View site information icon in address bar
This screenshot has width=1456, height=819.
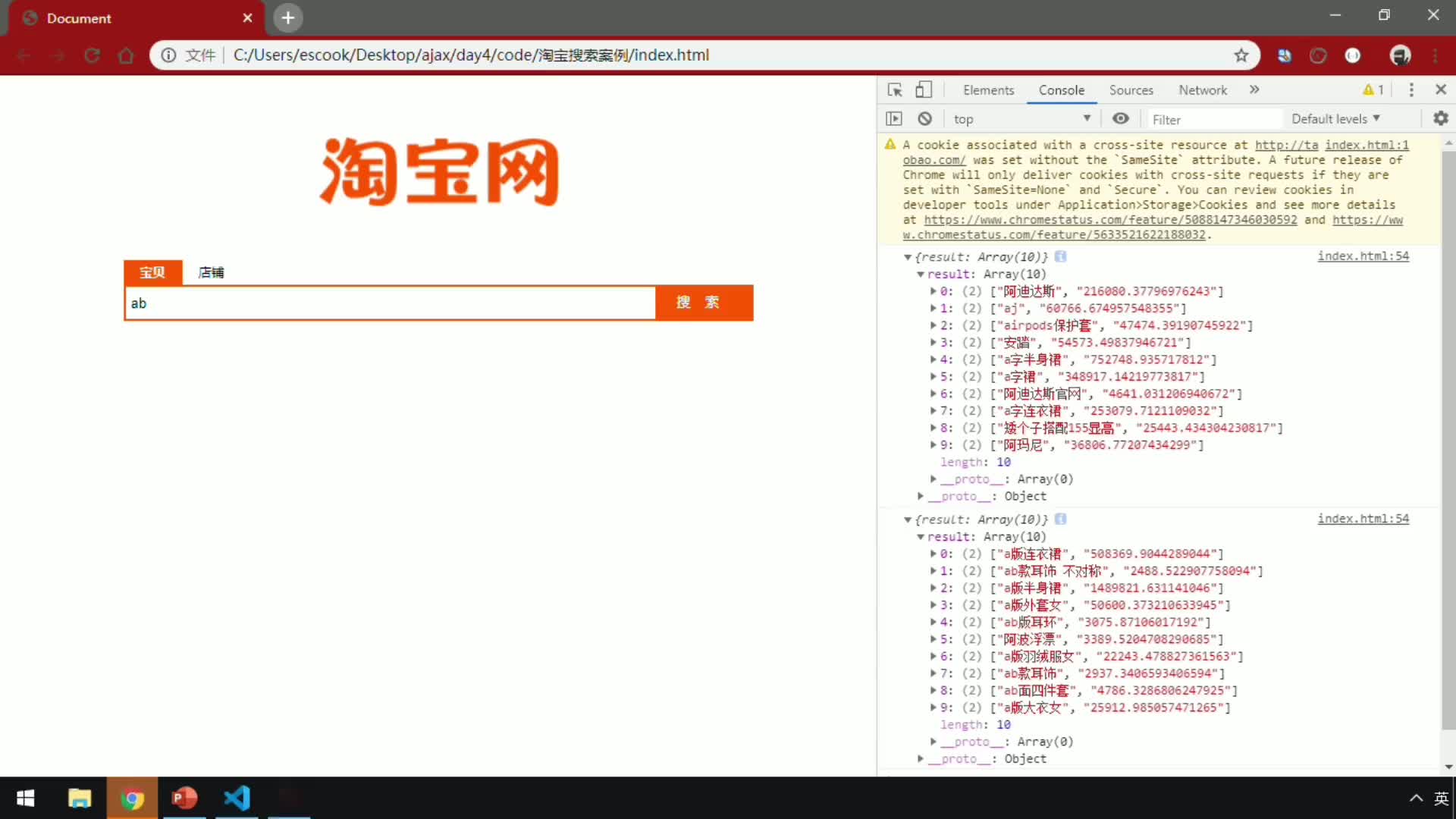pos(168,55)
